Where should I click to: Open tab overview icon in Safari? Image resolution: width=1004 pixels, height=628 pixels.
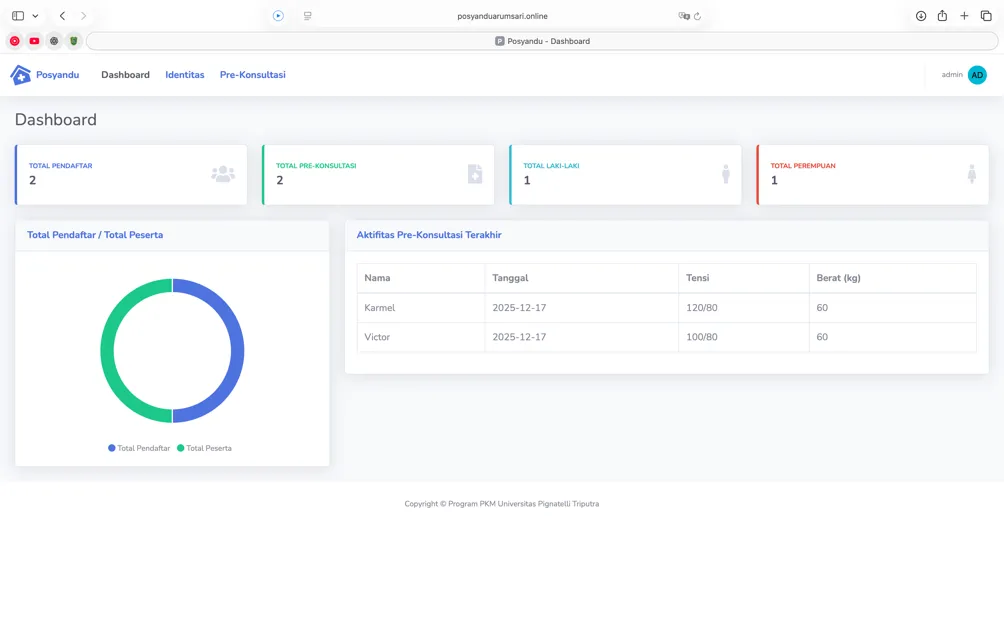tap(986, 16)
